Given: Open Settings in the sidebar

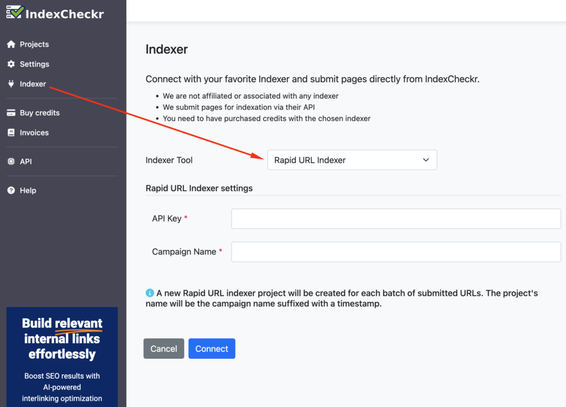Looking at the screenshot, I should 34,64.
